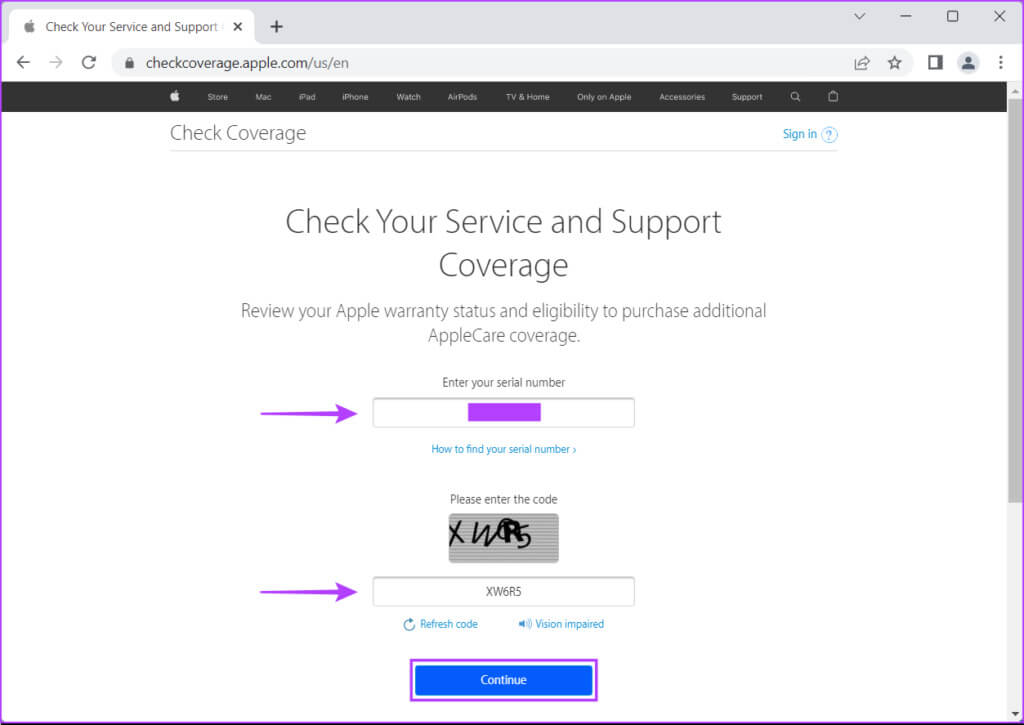Screen dimensions: 1024x725
Task: Open the Mac menu
Action: 263,97
